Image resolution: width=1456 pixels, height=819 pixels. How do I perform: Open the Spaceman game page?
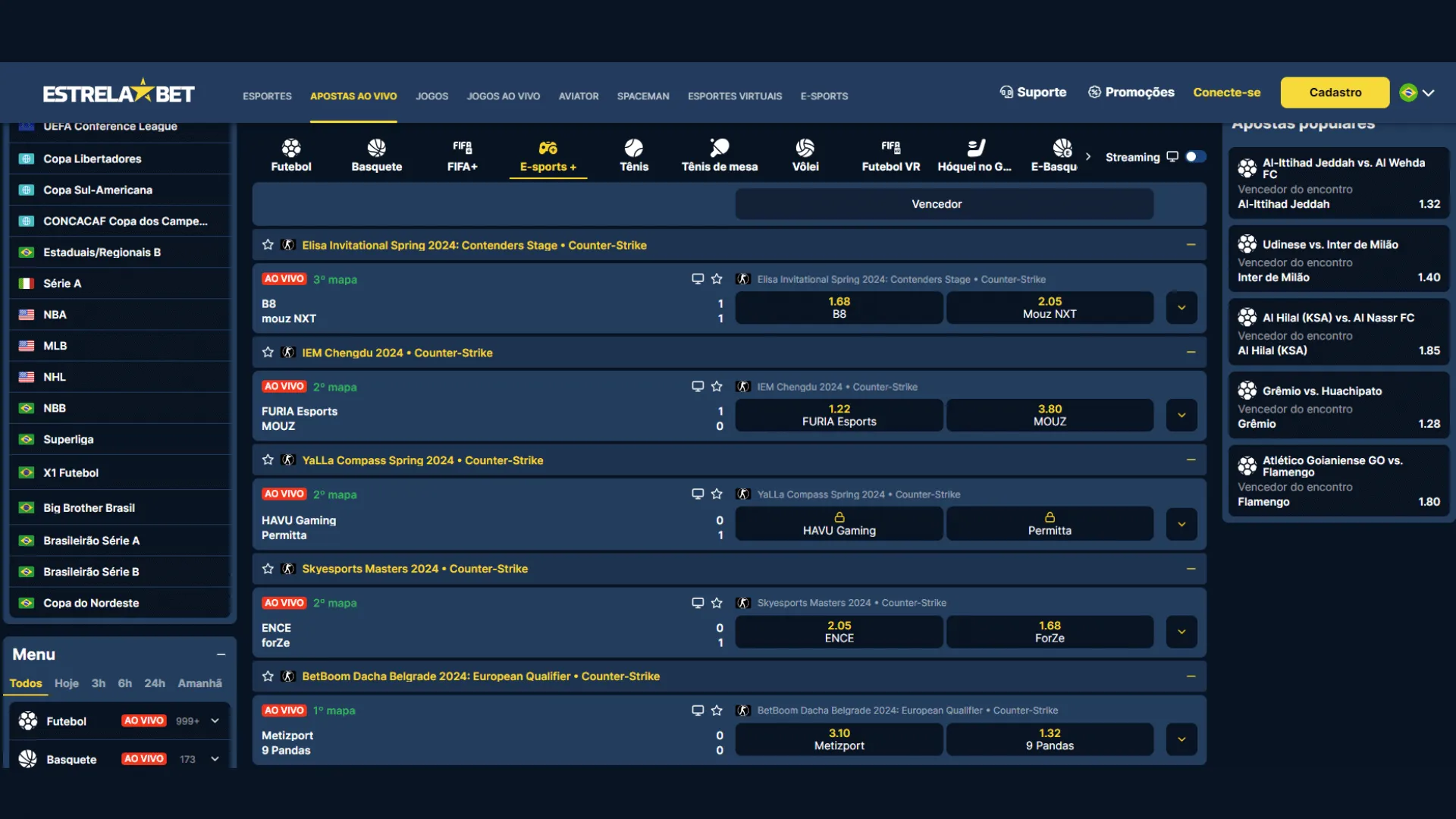(x=643, y=96)
